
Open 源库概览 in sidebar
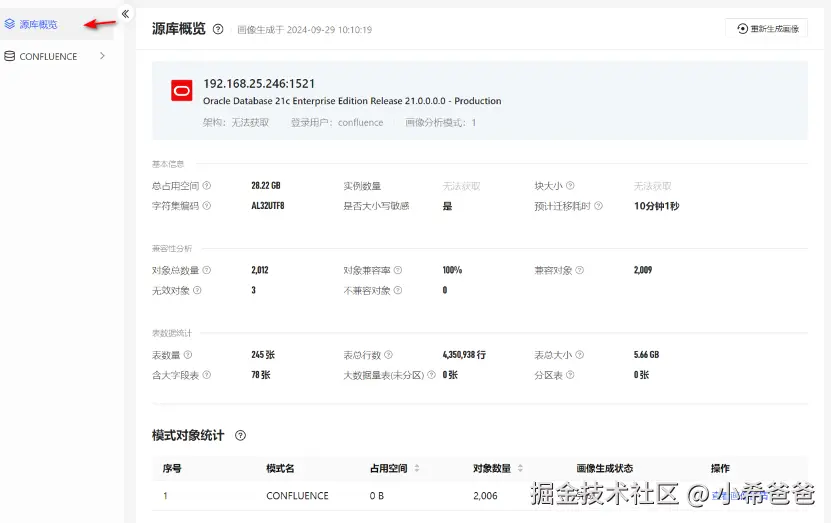click(38, 24)
